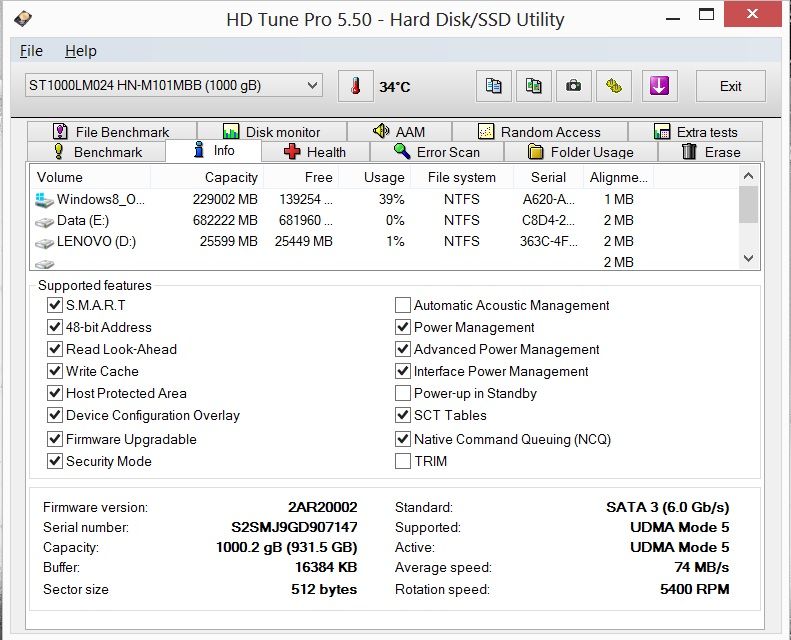Click the Free column header
The image size is (791, 640).
[301, 178]
